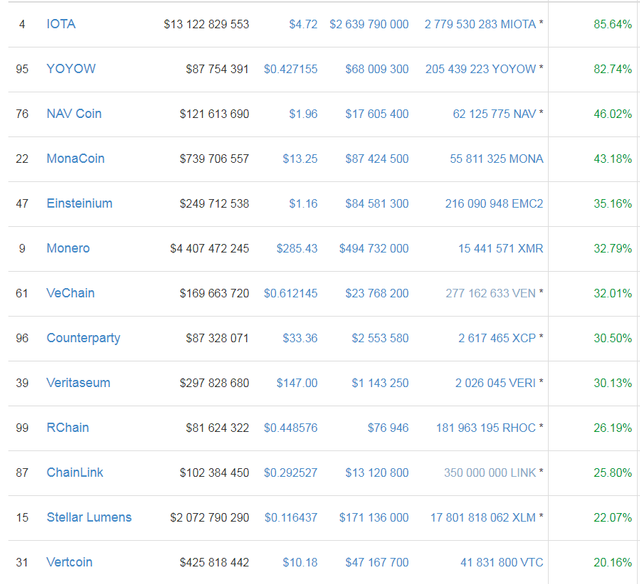Open the Einsteinium coin link

point(79,203)
